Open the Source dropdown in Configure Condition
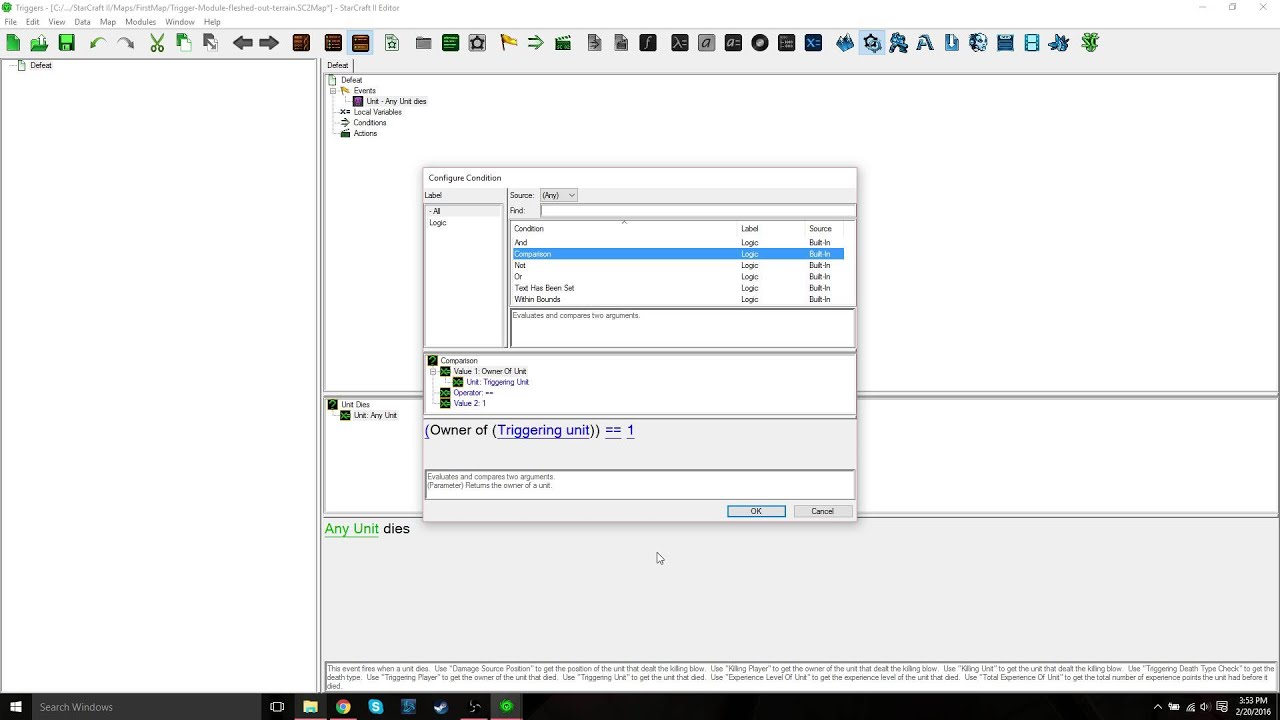Image resolution: width=1280 pixels, height=720 pixels. tap(558, 195)
